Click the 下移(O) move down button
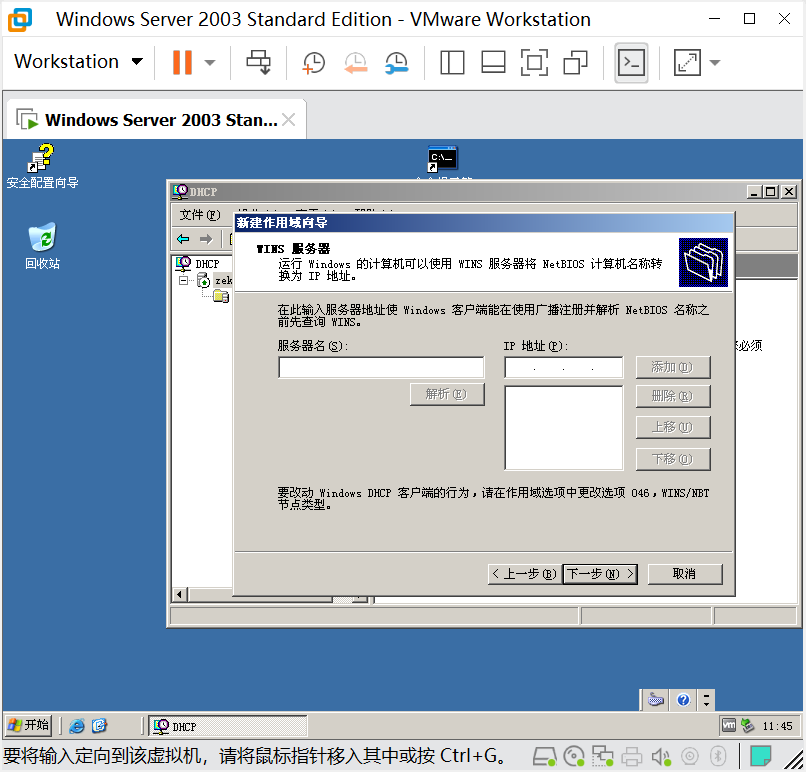 tap(673, 458)
